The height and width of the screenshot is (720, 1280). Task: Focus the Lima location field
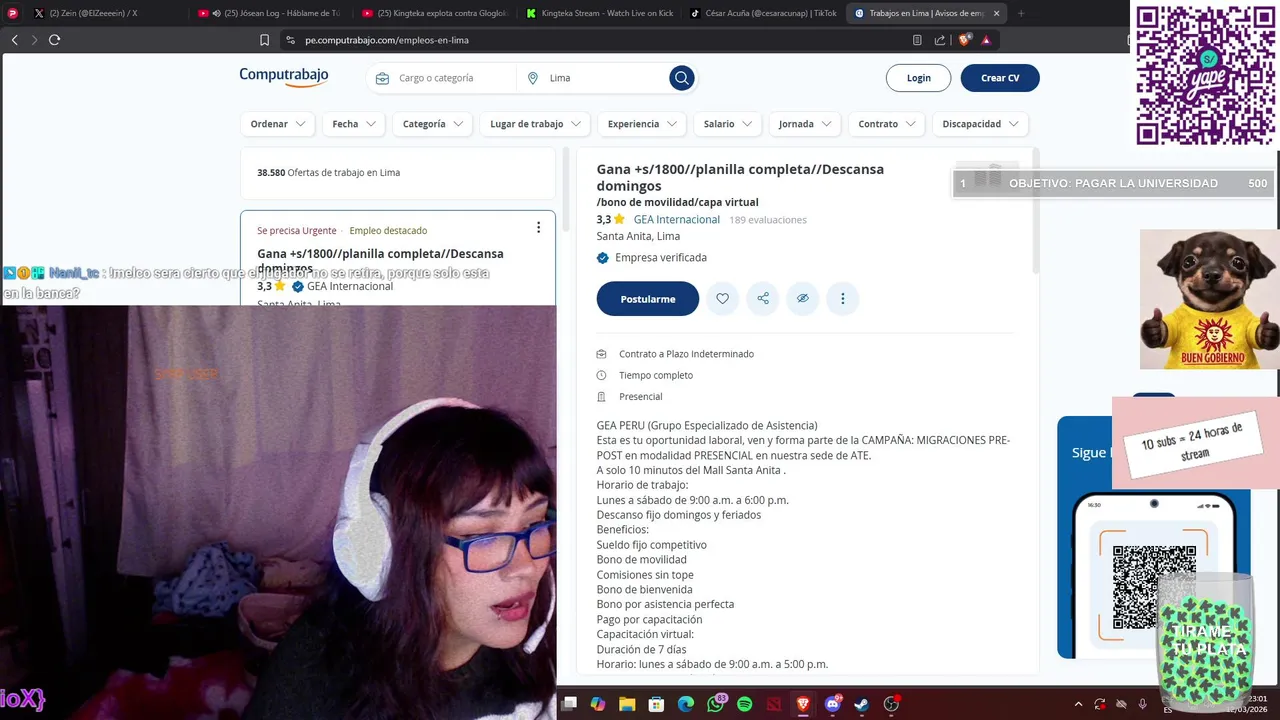pyautogui.click(x=595, y=78)
